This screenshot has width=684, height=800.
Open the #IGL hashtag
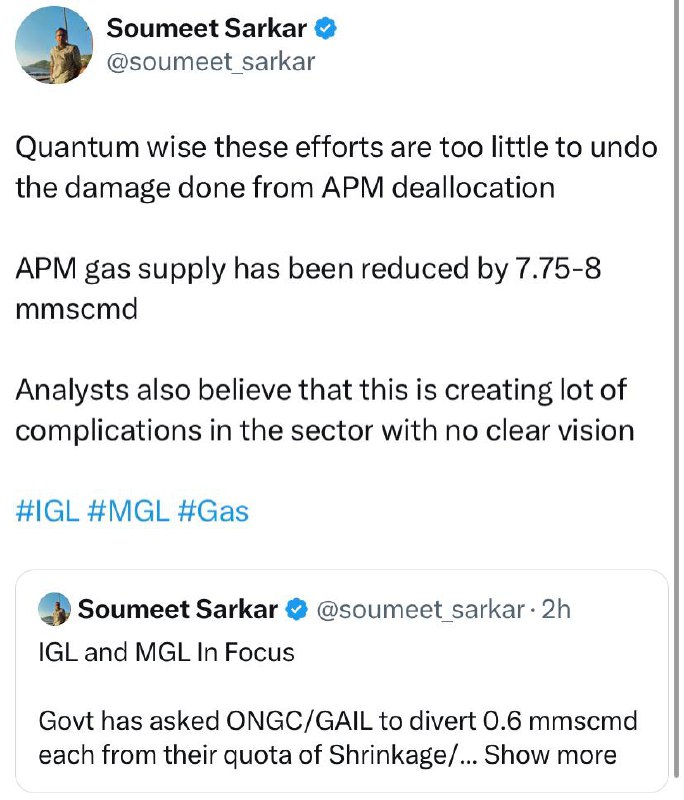click(x=48, y=511)
